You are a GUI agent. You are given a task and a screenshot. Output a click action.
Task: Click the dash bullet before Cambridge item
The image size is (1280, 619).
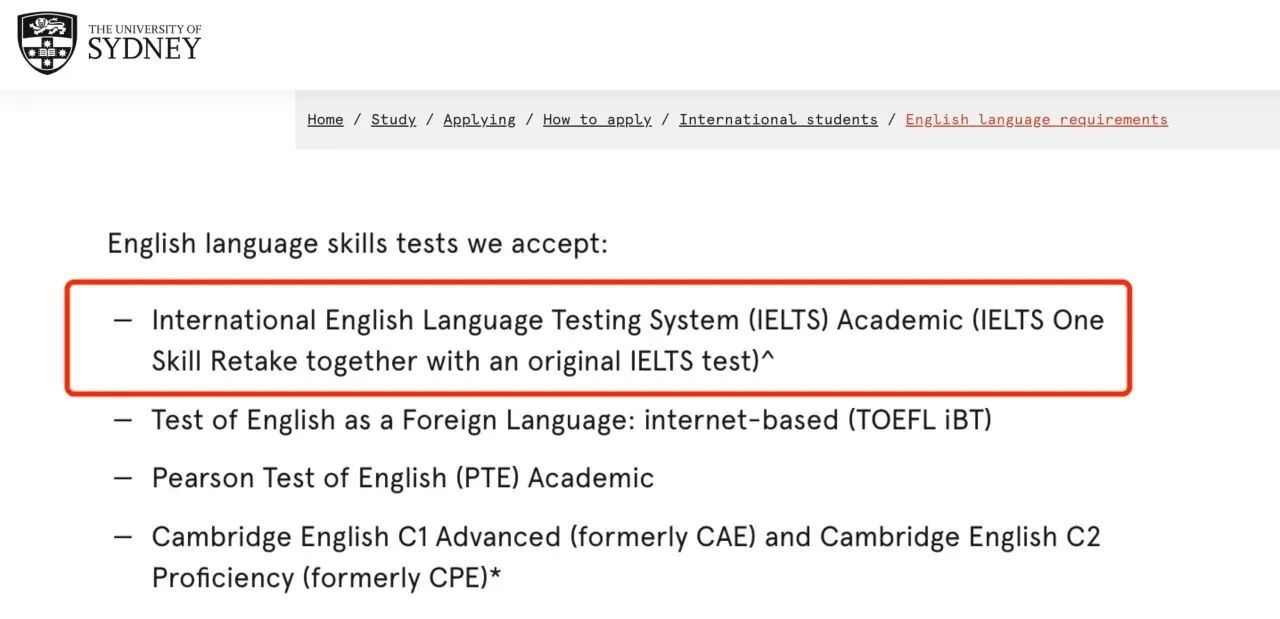coord(122,537)
